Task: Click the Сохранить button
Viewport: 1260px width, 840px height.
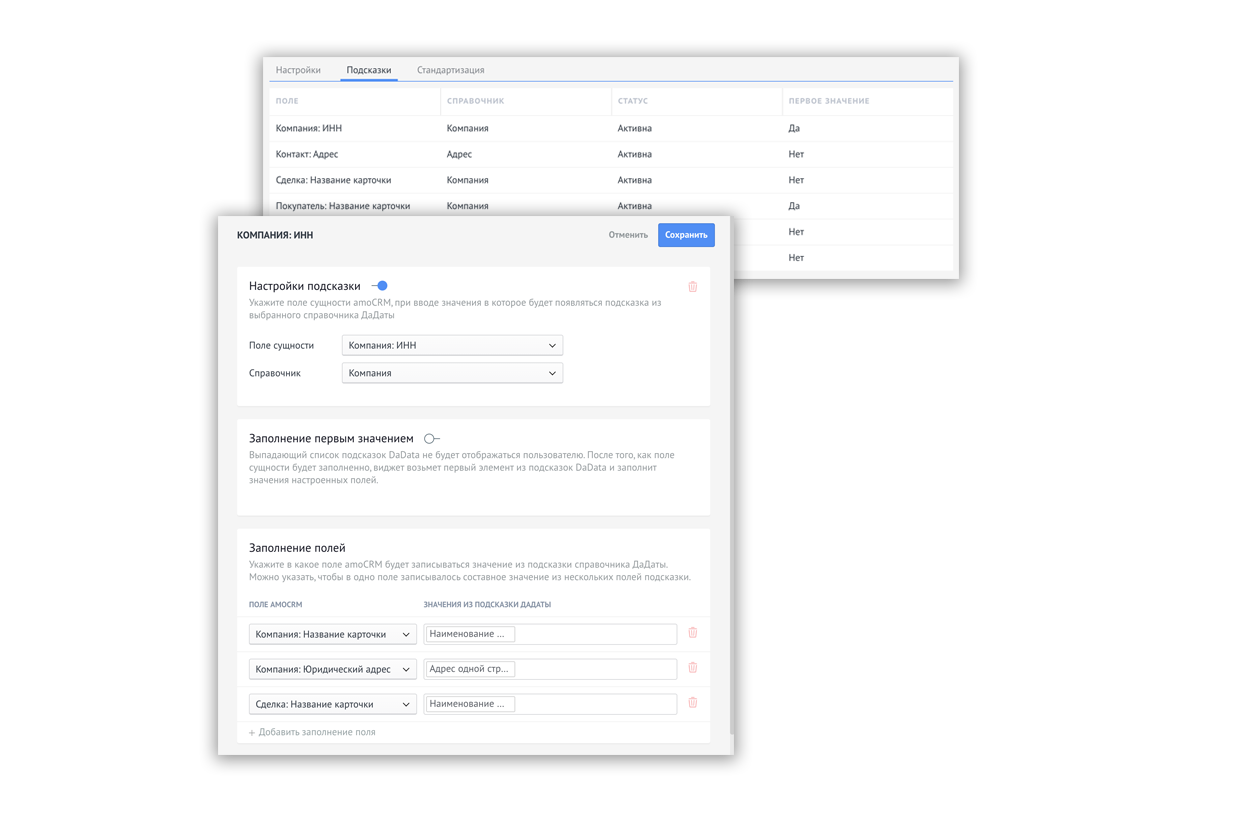Action: (686, 235)
